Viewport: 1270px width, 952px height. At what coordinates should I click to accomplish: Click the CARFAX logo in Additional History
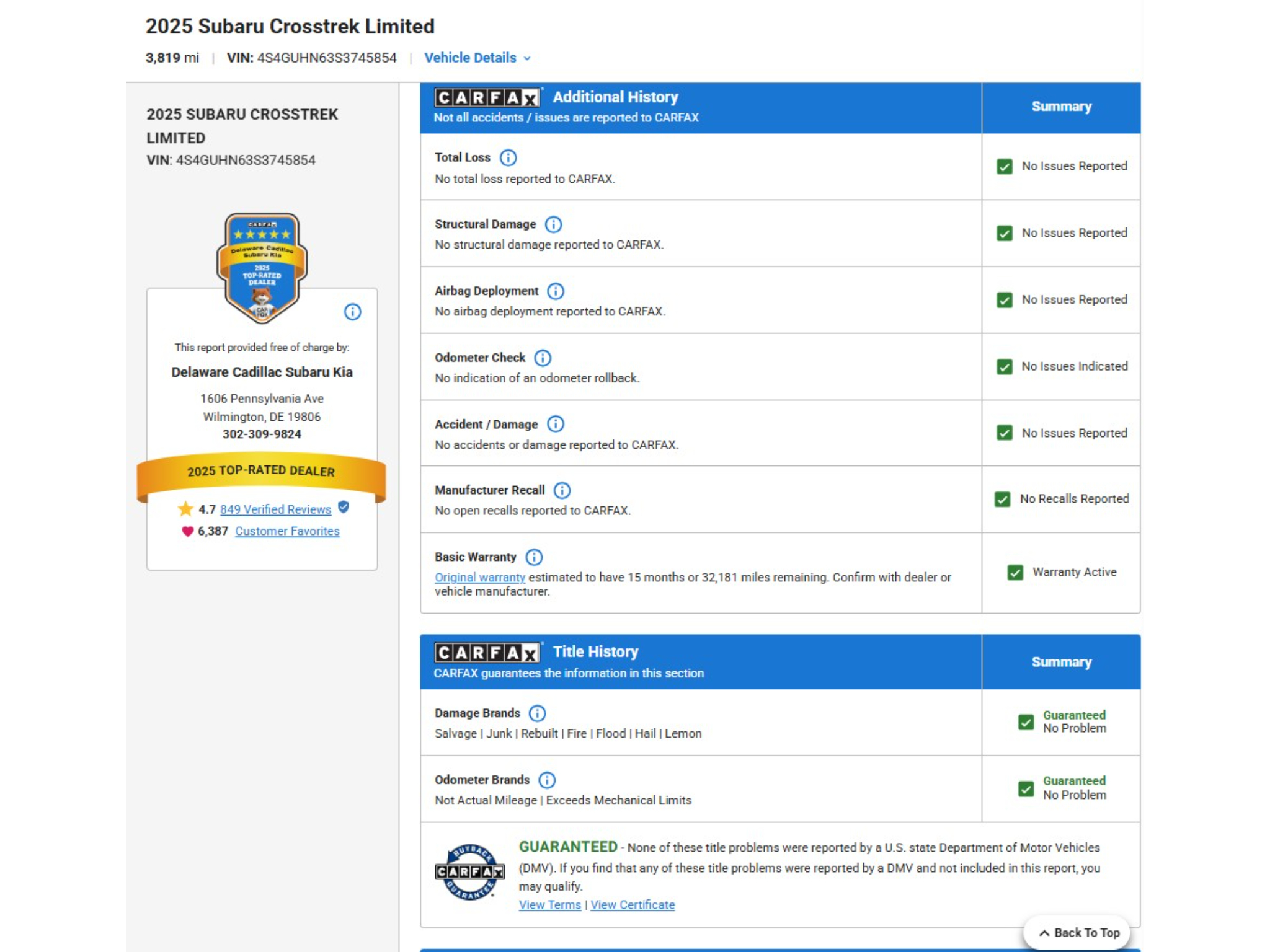487,98
